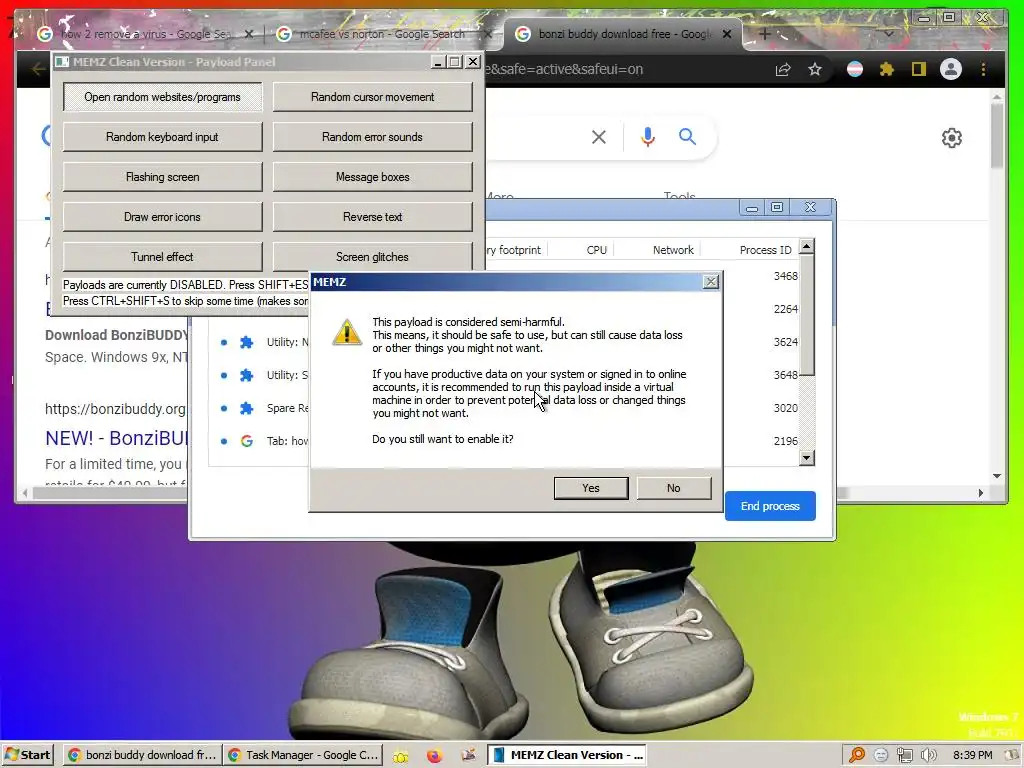Click the 8:39 PM clock

tap(972, 755)
